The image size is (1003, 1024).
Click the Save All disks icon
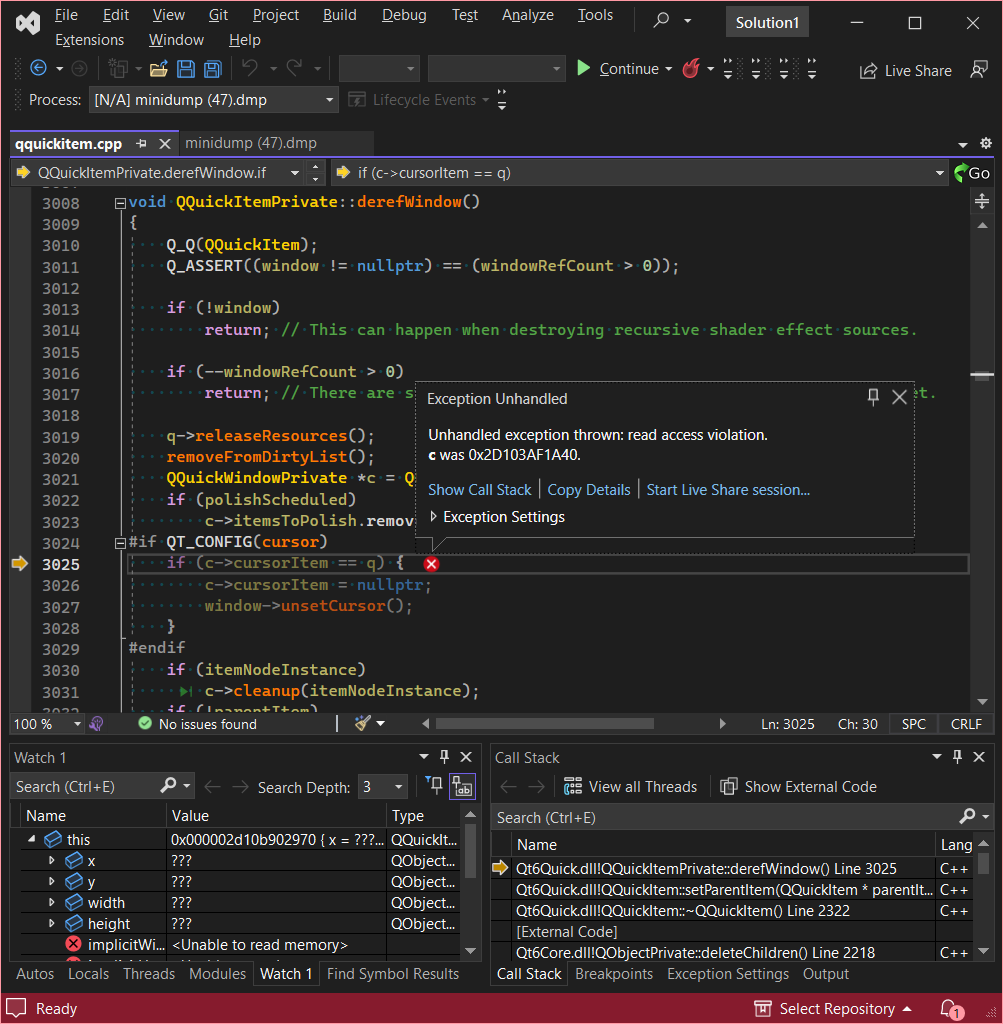click(x=213, y=69)
